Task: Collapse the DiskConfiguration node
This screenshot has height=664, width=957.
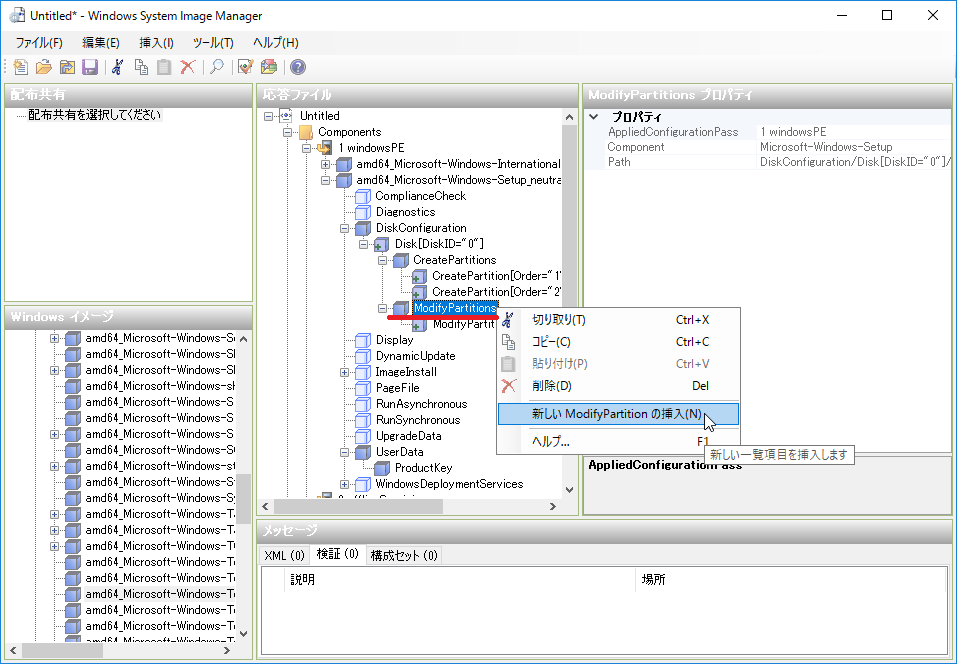Action: pos(344,228)
